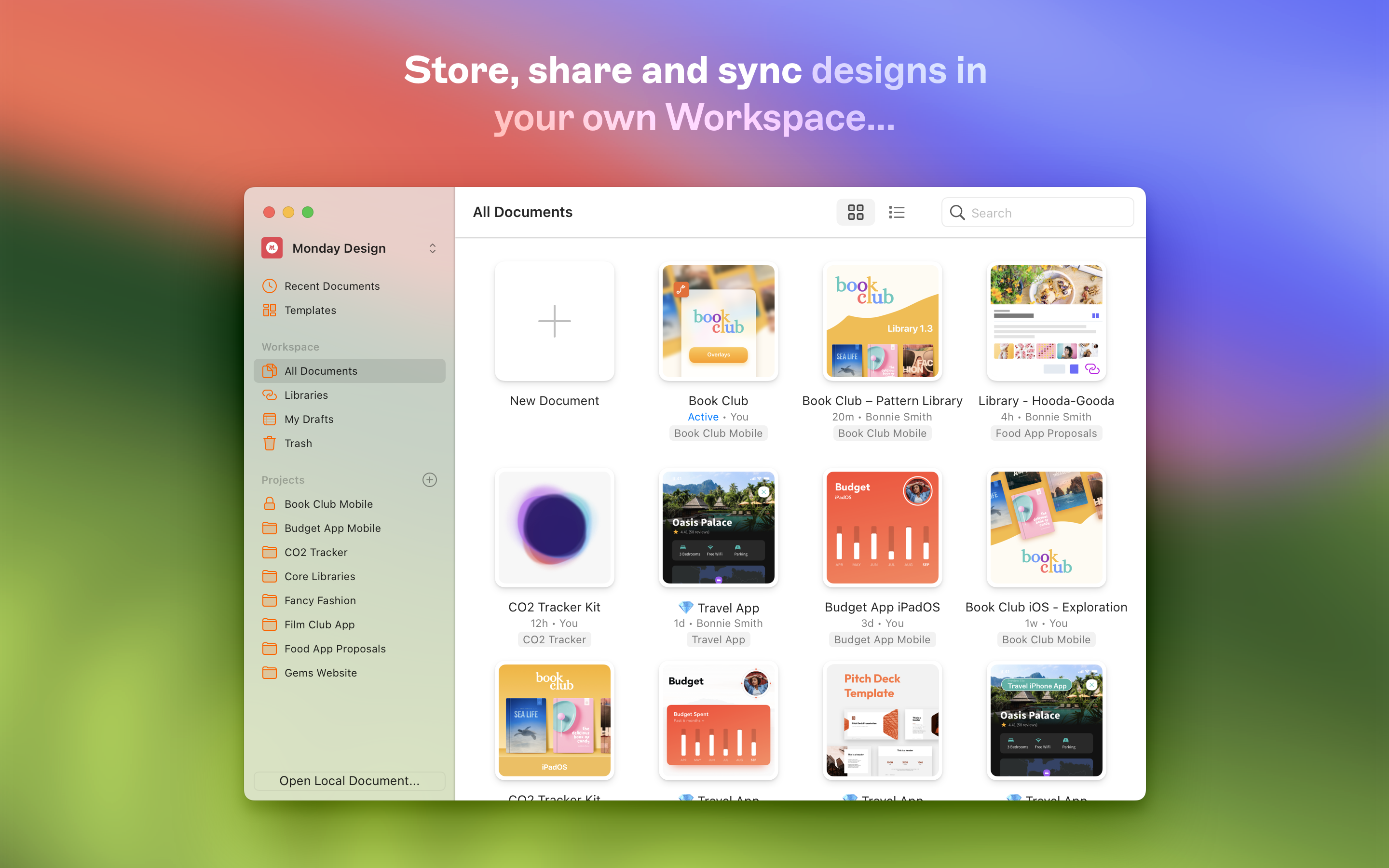Select All Documents sidebar item
The width and height of the screenshot is (1389, 868).
(x=321, y=371)
